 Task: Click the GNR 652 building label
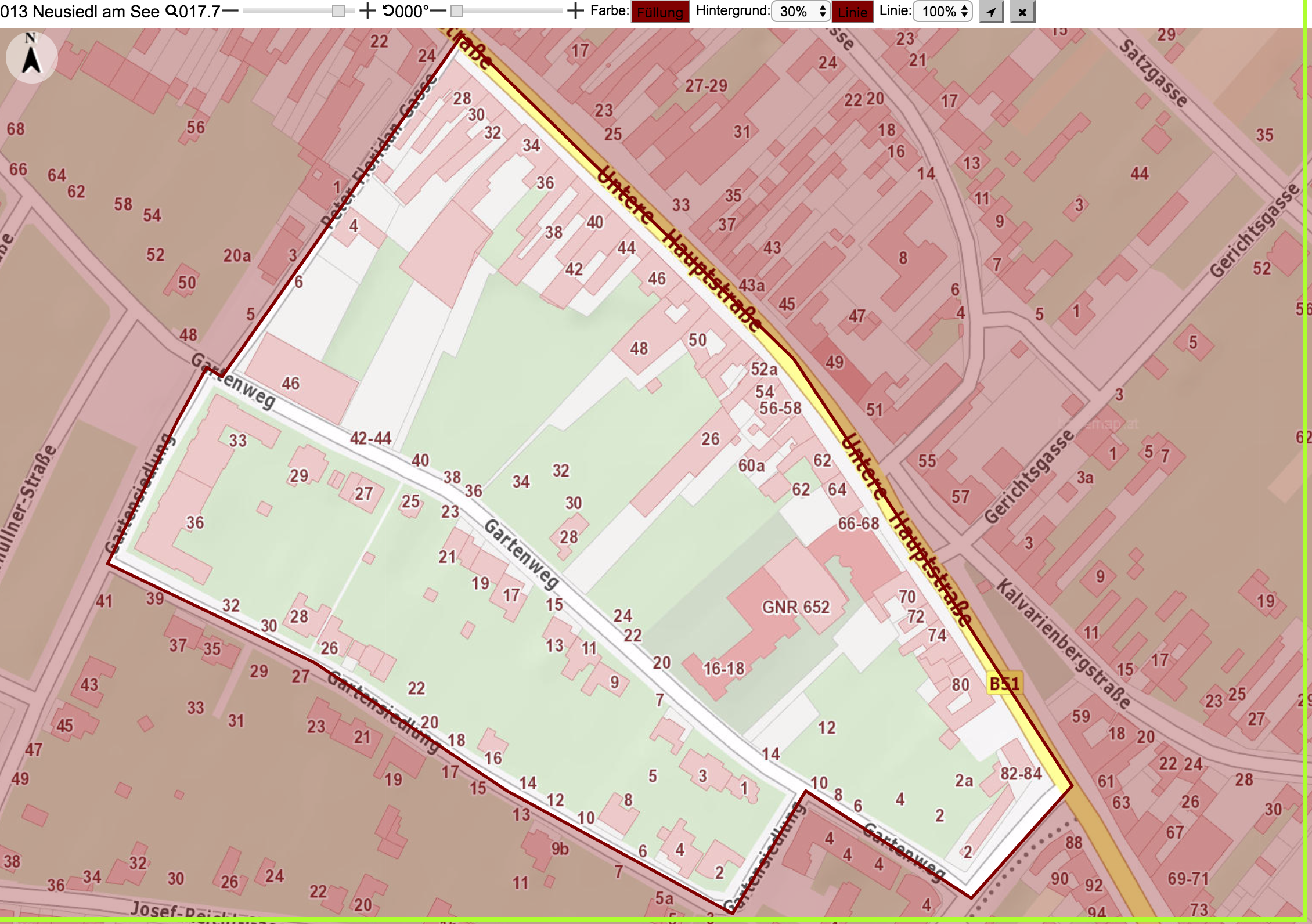click(x=796, y=607)
